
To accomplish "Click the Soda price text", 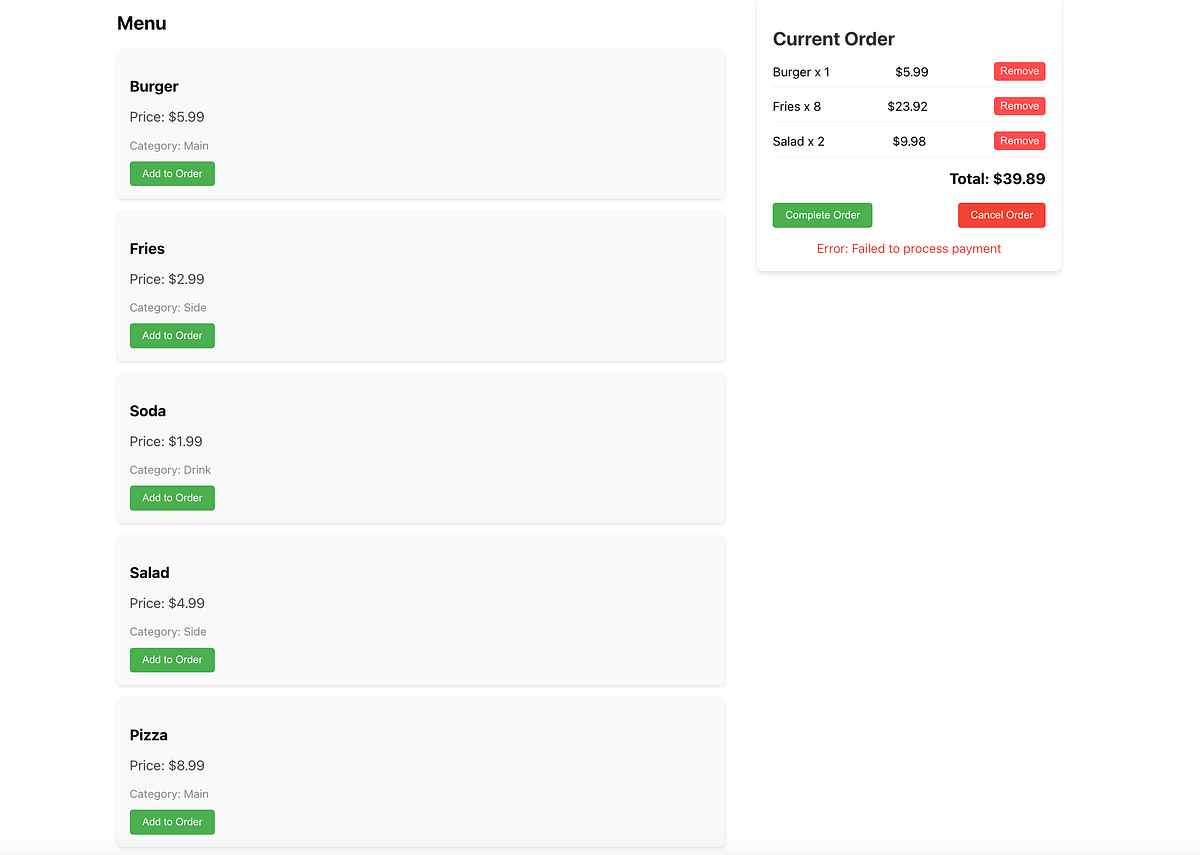I will 165,441.
